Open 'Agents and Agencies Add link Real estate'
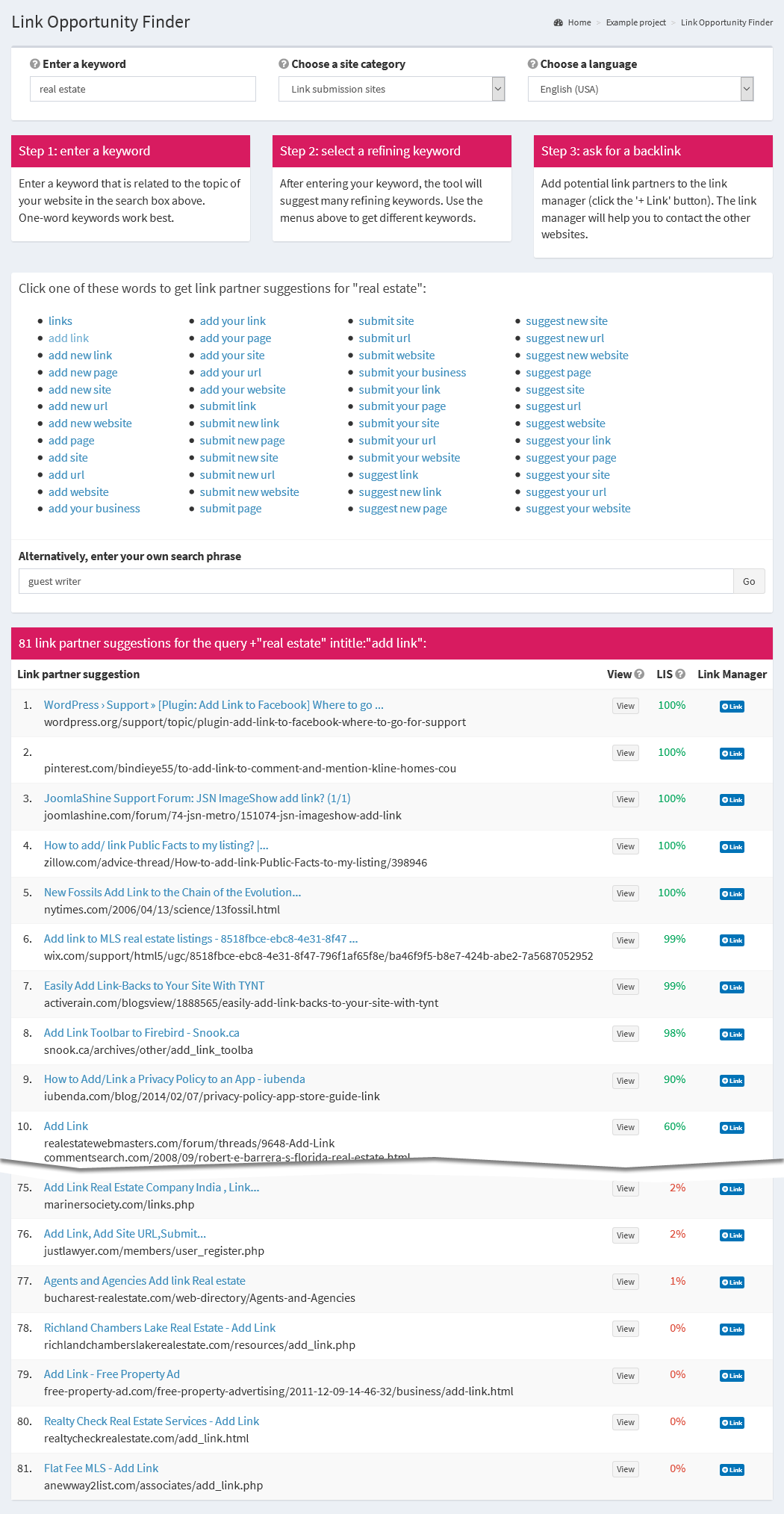The image size is (784, 1514). tap(145, 1281)
